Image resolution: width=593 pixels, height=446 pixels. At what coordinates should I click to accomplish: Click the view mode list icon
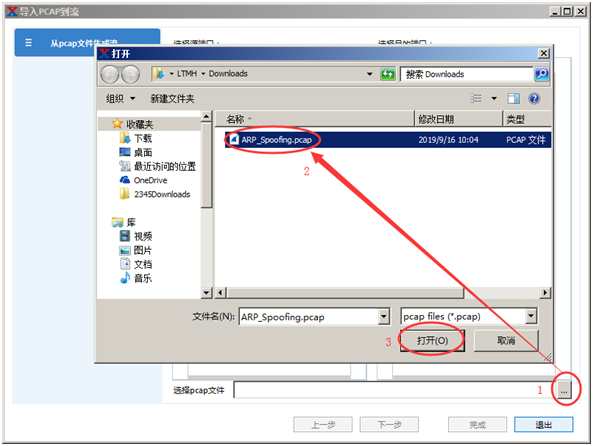476,99
